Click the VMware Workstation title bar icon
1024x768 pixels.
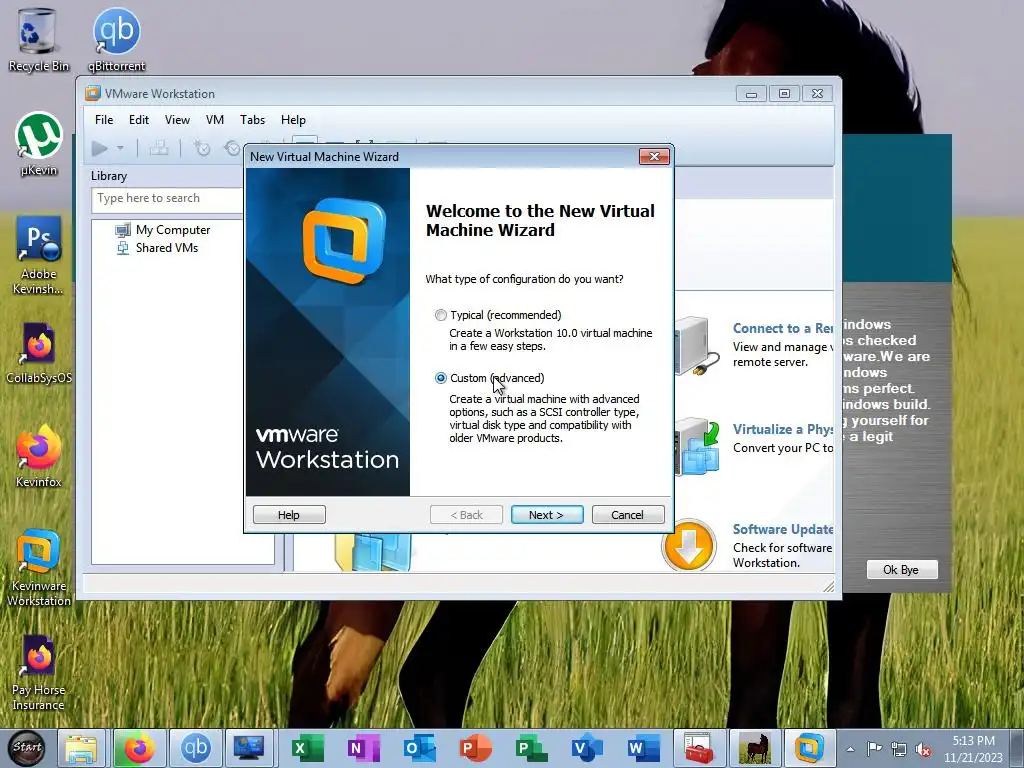[x=93, y=93]
